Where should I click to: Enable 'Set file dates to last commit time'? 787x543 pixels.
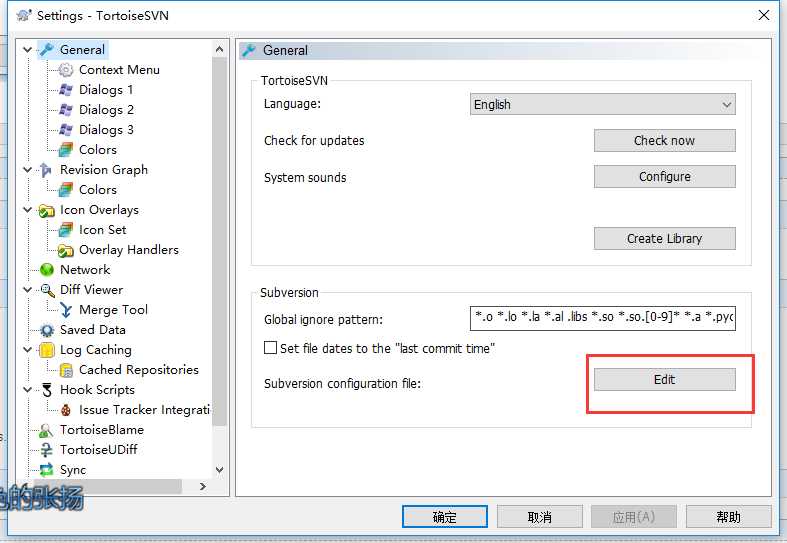(x=271, y=348)
